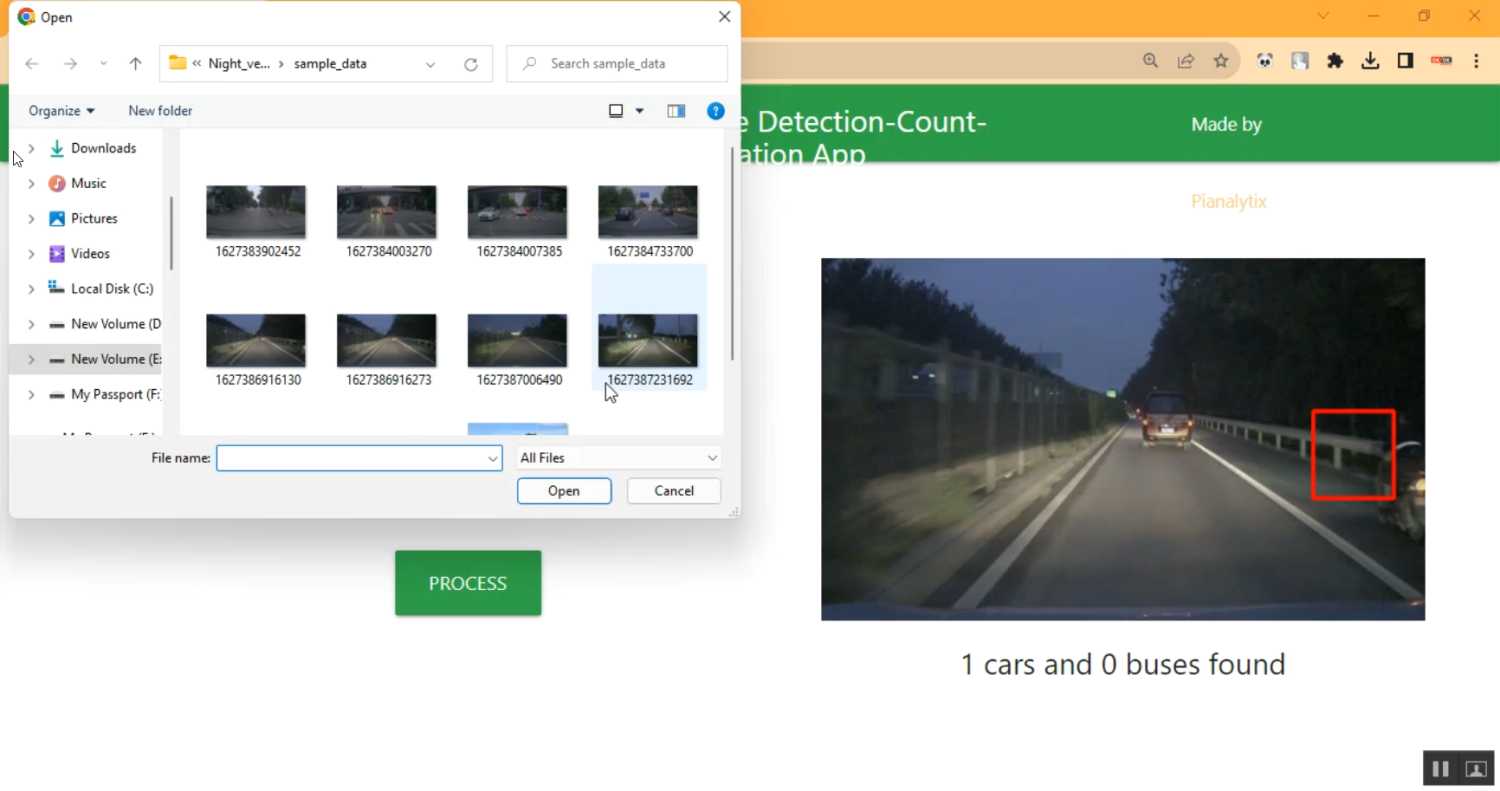Image resolution: width=1500 pixels, height=791 pixels.
Task: Pause the screen recording
Action: [1440, 768]
